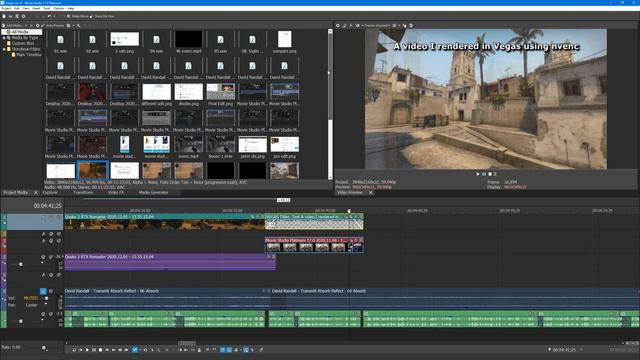The image size is (640, 360).
Task: Open the media Views icon
Action: [x=68, y=25]
